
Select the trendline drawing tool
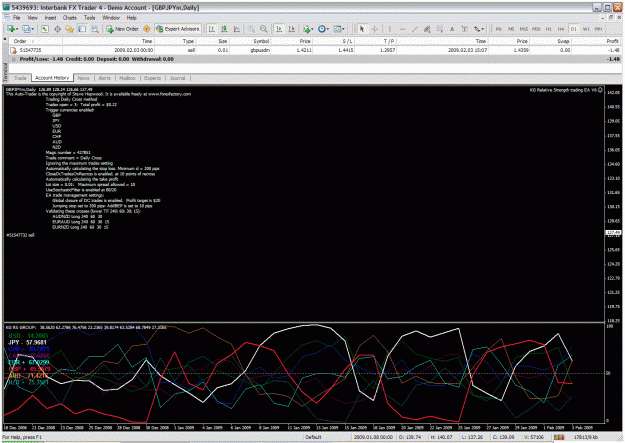(415, 29)
